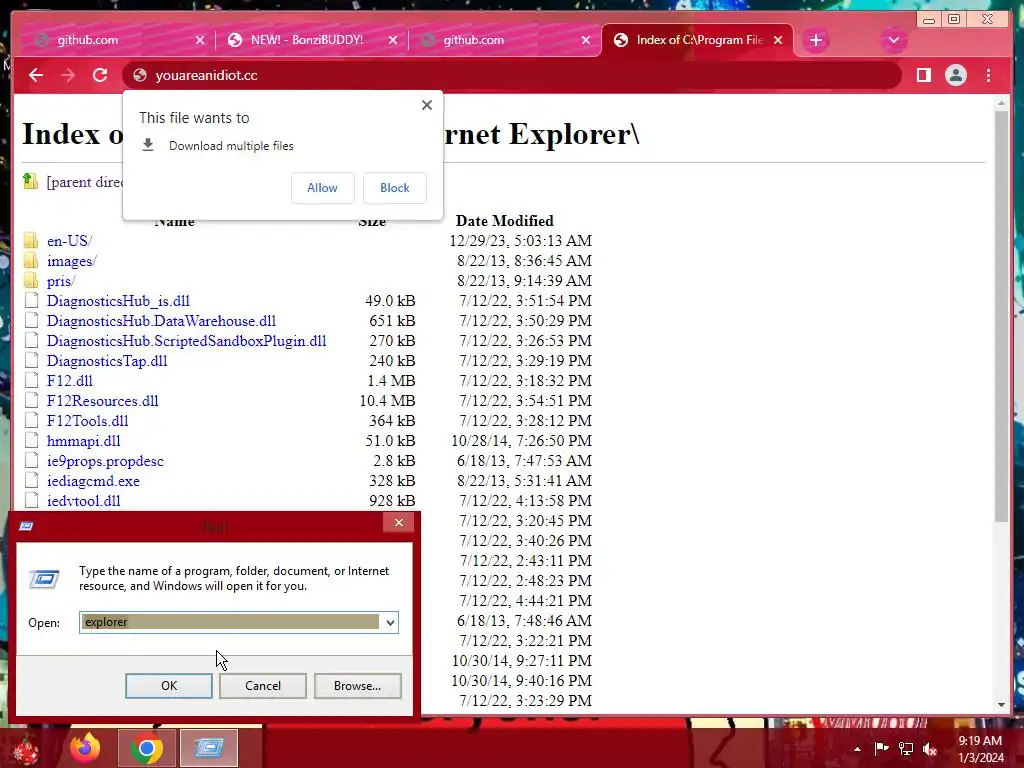
Task: Click the en-US folder icon
Action: 31,240
